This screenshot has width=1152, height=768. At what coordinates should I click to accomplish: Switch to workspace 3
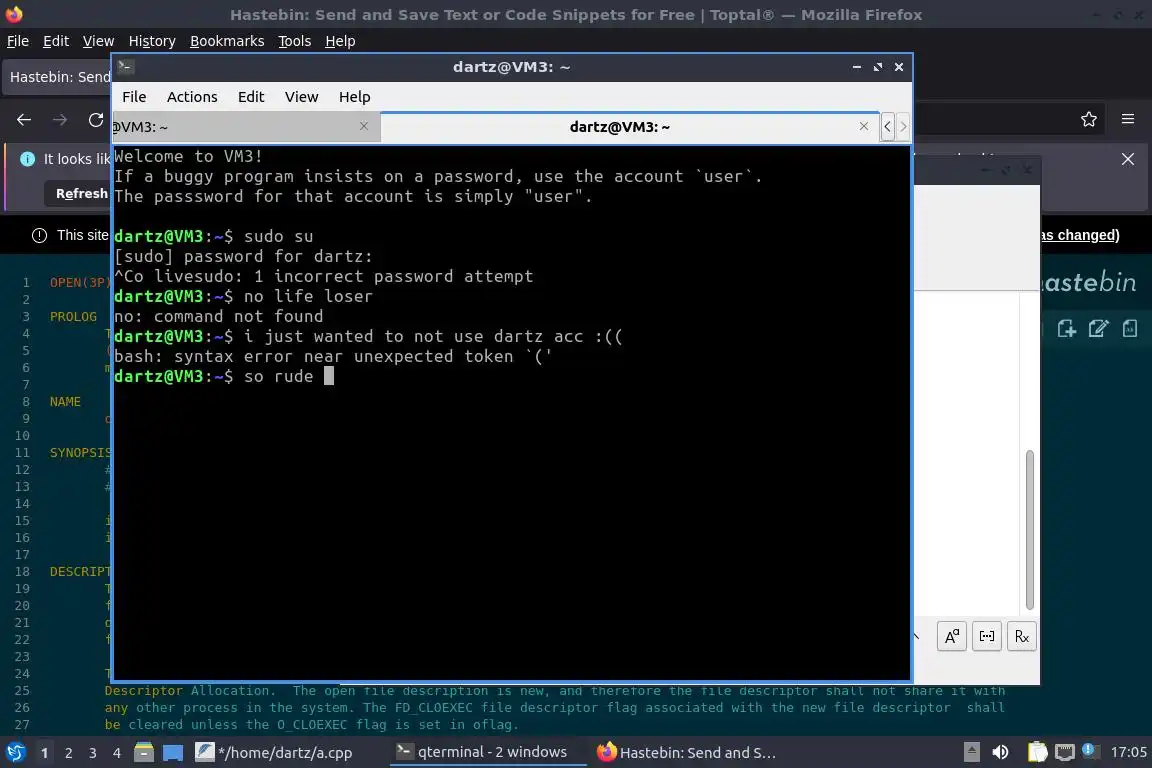(93, 753)
